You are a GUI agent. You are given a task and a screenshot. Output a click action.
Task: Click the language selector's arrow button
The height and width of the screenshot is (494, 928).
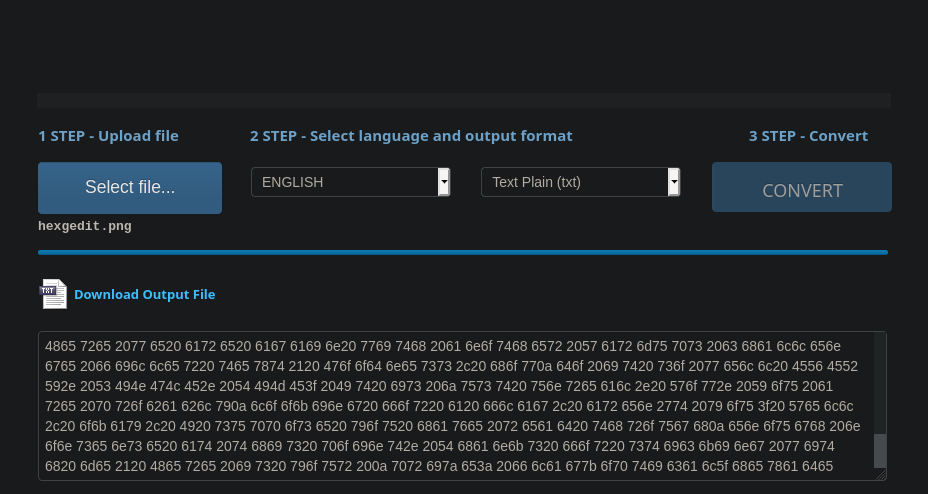tap(444, 182)
